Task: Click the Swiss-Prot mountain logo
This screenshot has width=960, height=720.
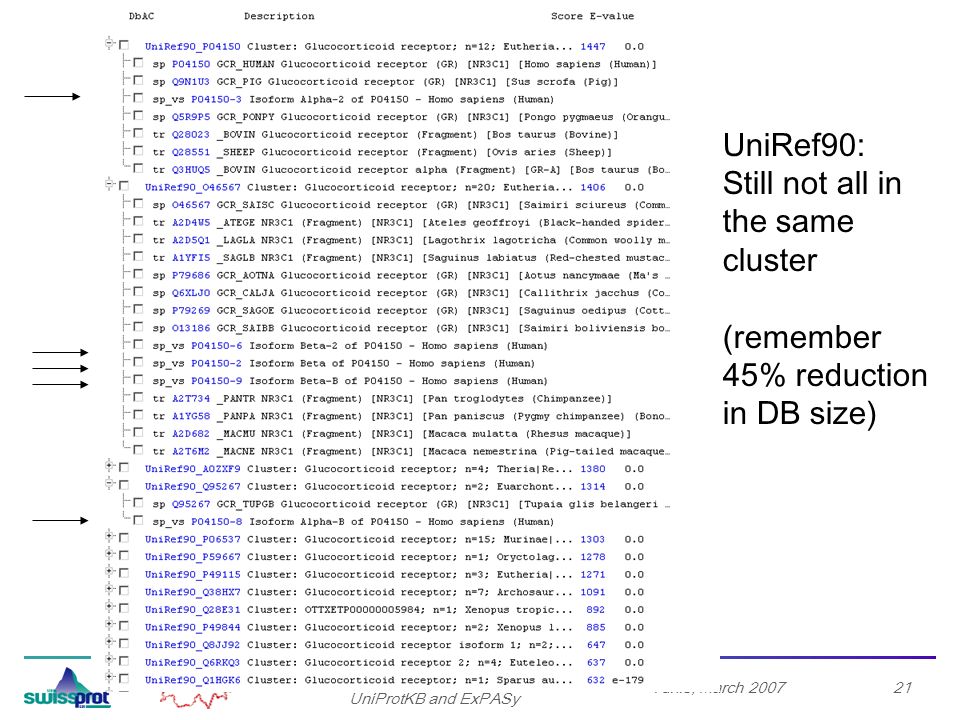Action: point(67,688)
